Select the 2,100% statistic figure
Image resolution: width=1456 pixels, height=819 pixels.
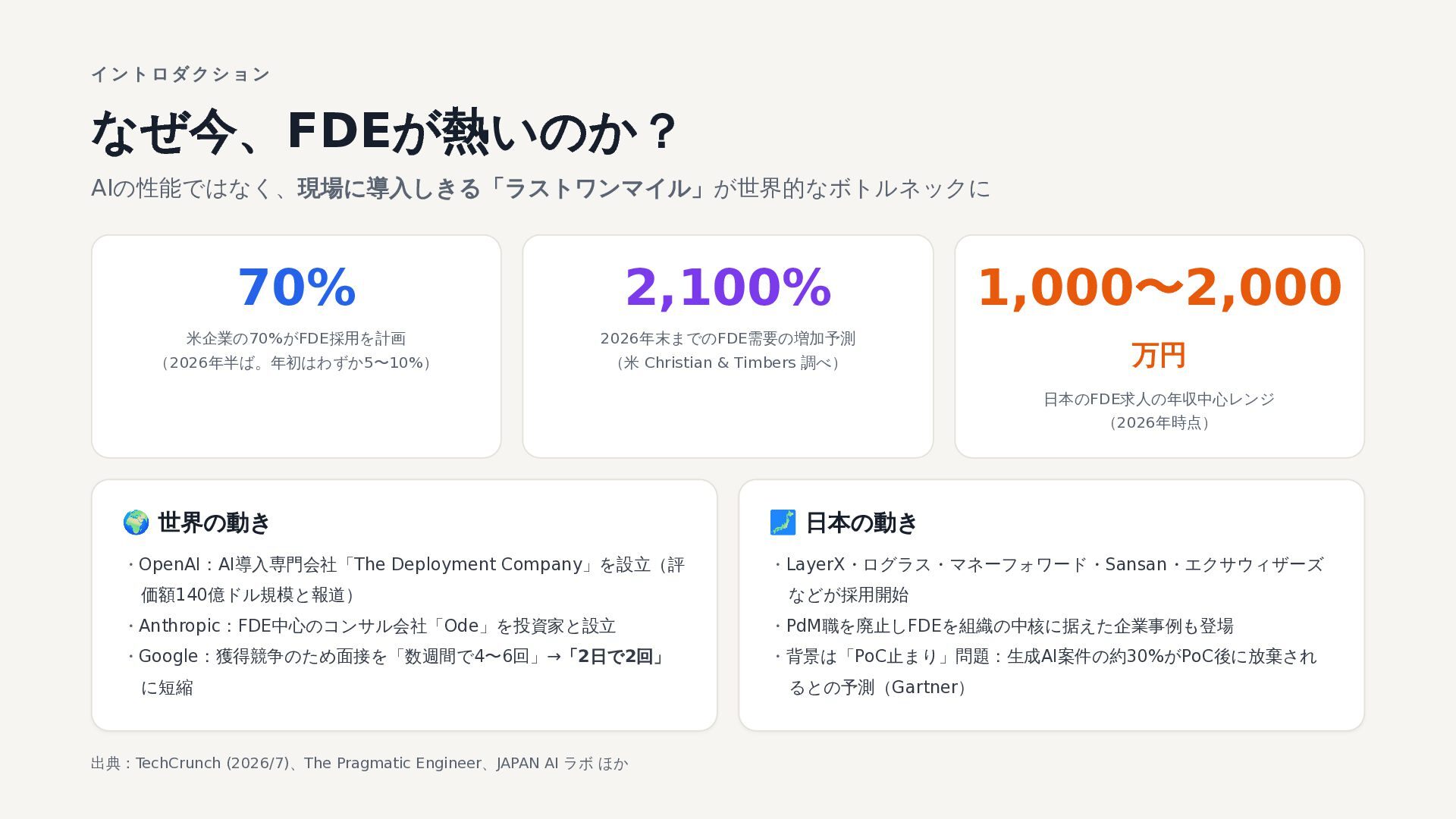pyautogui.click(x=728, y=287)
